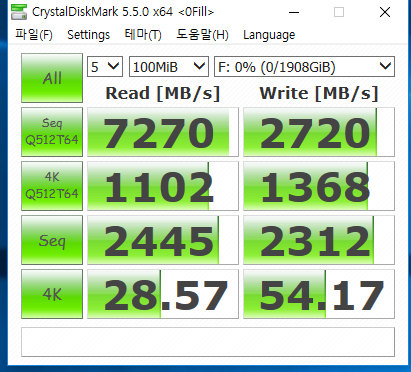Run the plain 4K benchmark

click(x=52, y=294)
